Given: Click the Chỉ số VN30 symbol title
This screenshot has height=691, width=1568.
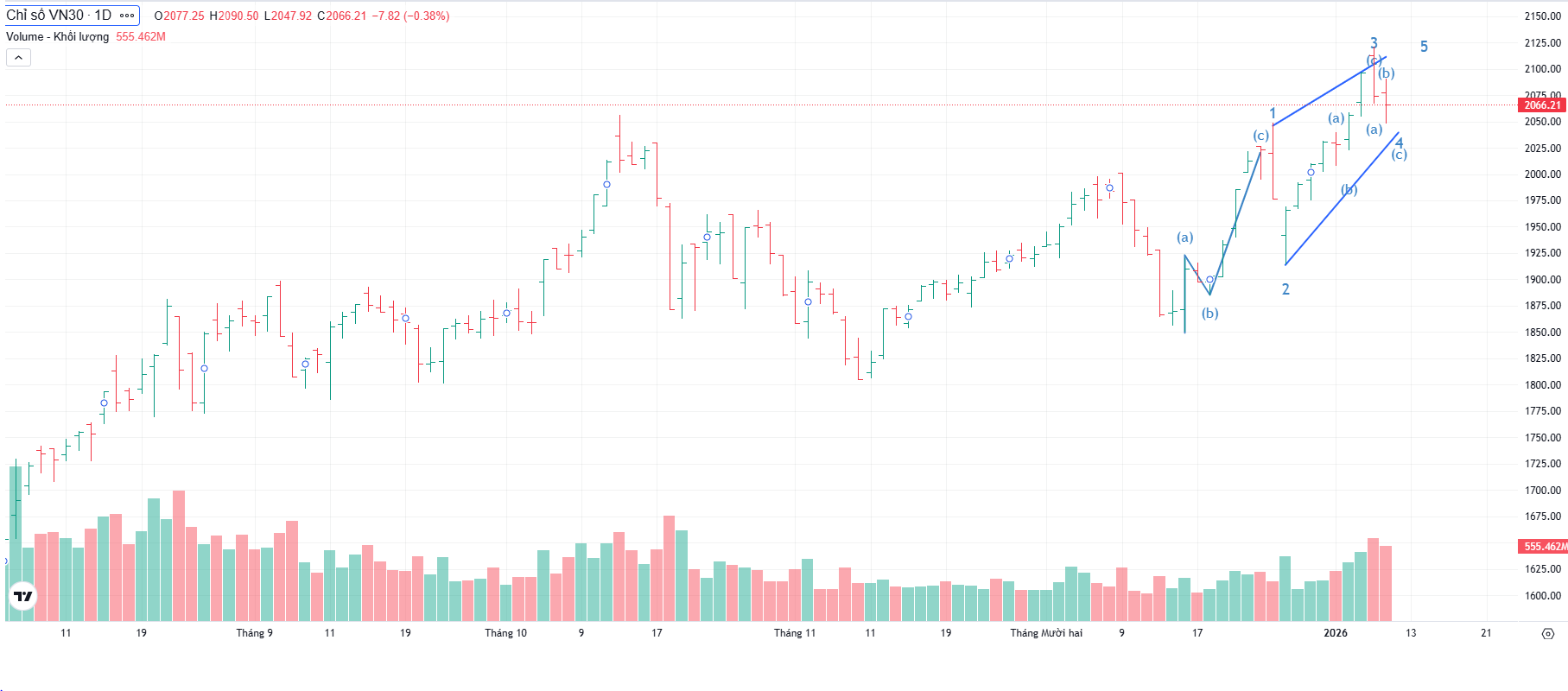Looking at the screenshot, I should [x=59, y=16].
